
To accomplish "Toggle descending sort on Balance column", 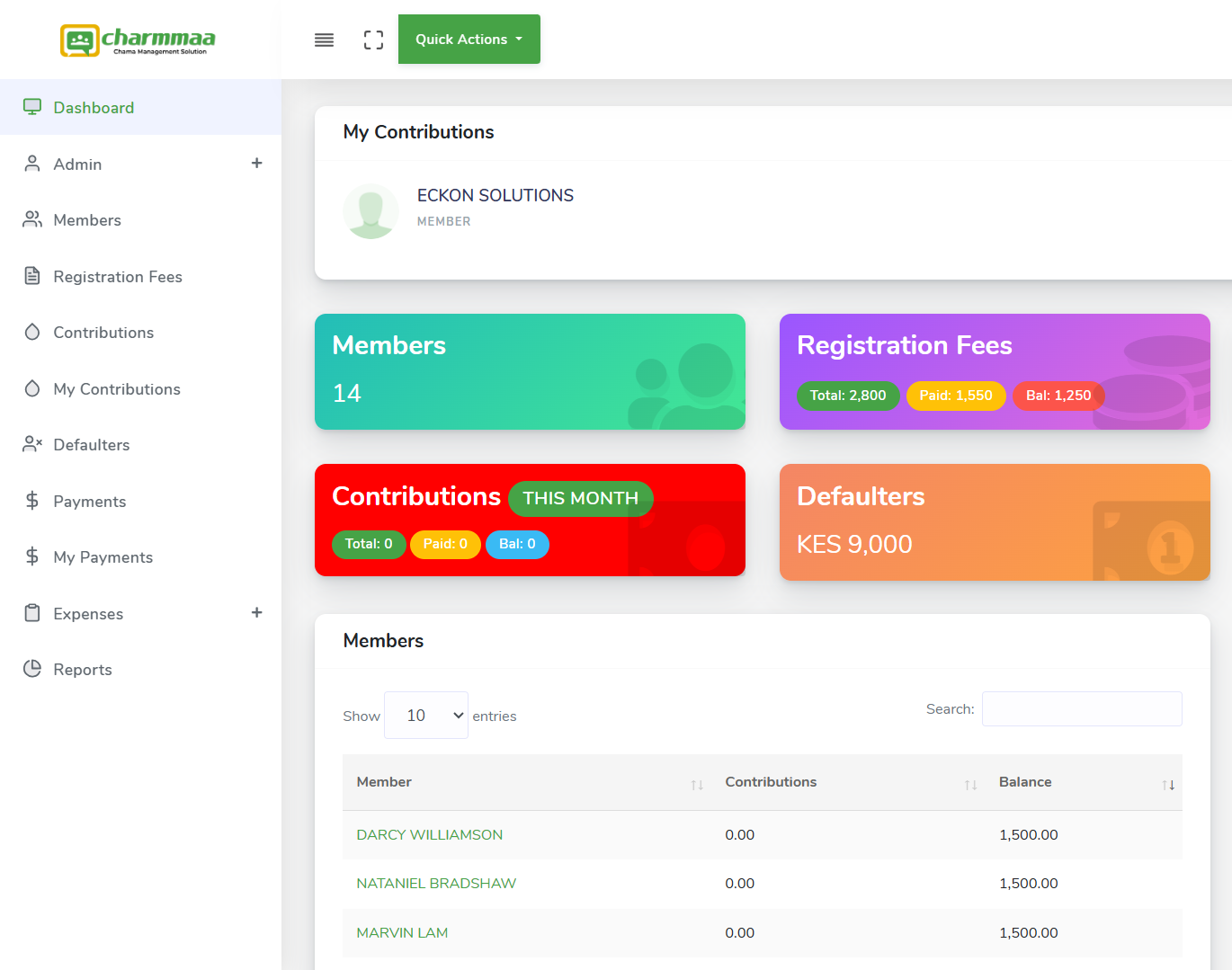I will (x=1169, y=784).
